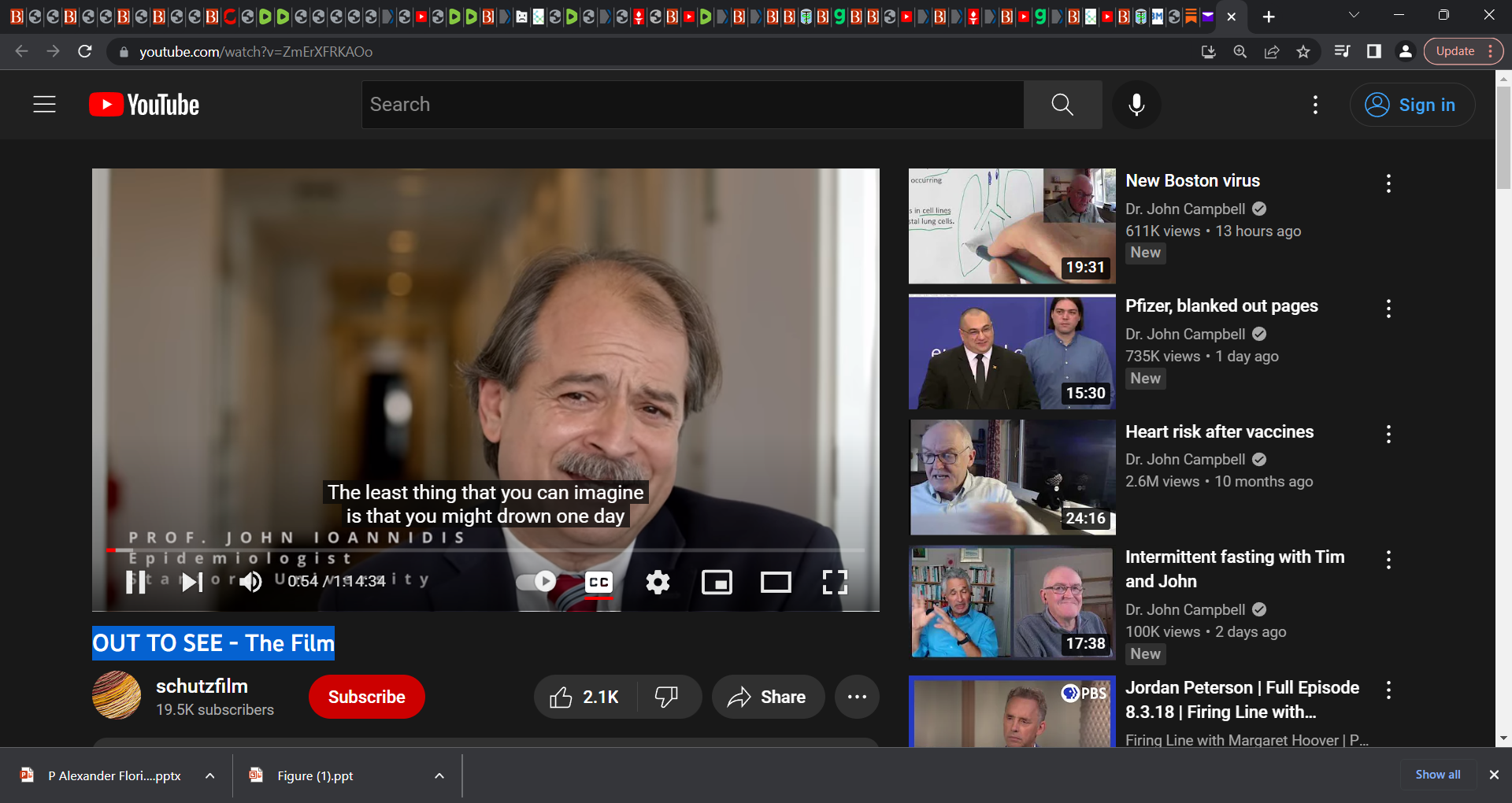Open Pfizer, blanked out pages video
The height and width of the screenshot is (803, 1512).
pos(1221,305)
